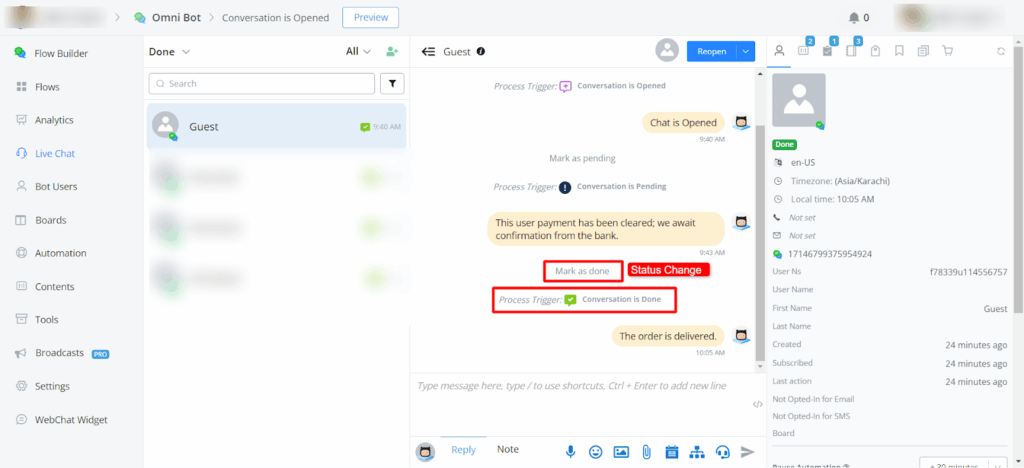Viewport: 1024px width, 468px height.
Task: Go to Analytics in the sidebar
Action: [x=54, y=120]
